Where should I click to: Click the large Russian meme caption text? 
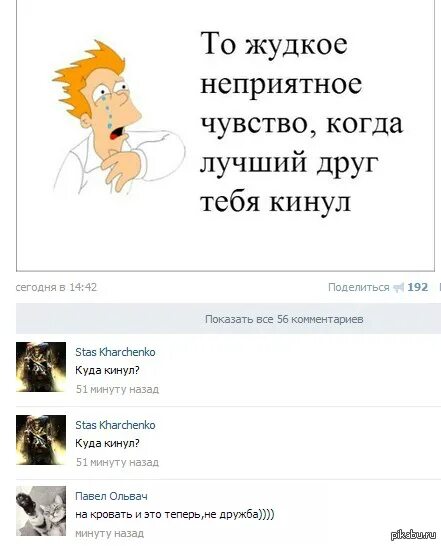pyautogui.click(x=302, y=122)
